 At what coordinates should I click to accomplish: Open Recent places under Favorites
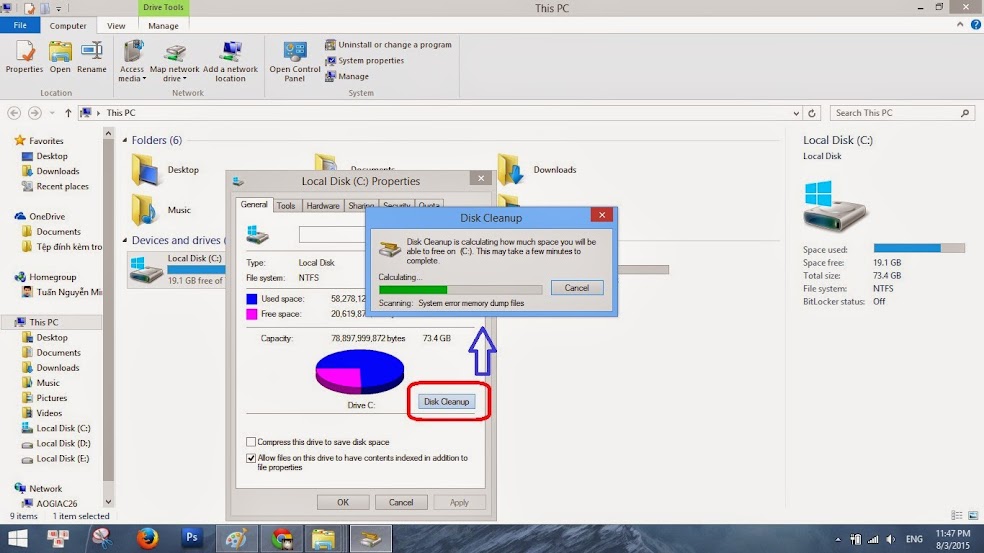(55, 186)
